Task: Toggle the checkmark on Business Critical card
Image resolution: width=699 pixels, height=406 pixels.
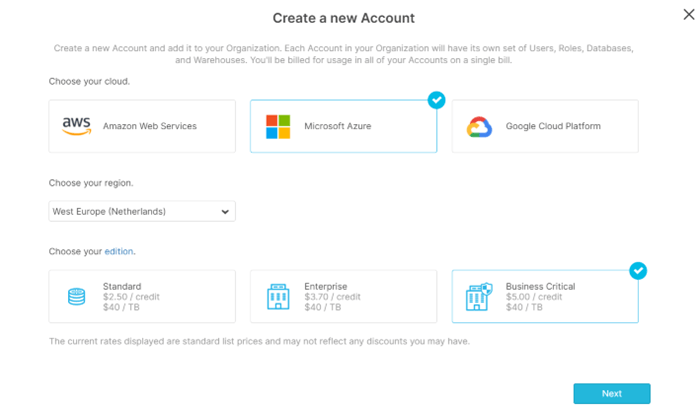Action: coord(637,271)
